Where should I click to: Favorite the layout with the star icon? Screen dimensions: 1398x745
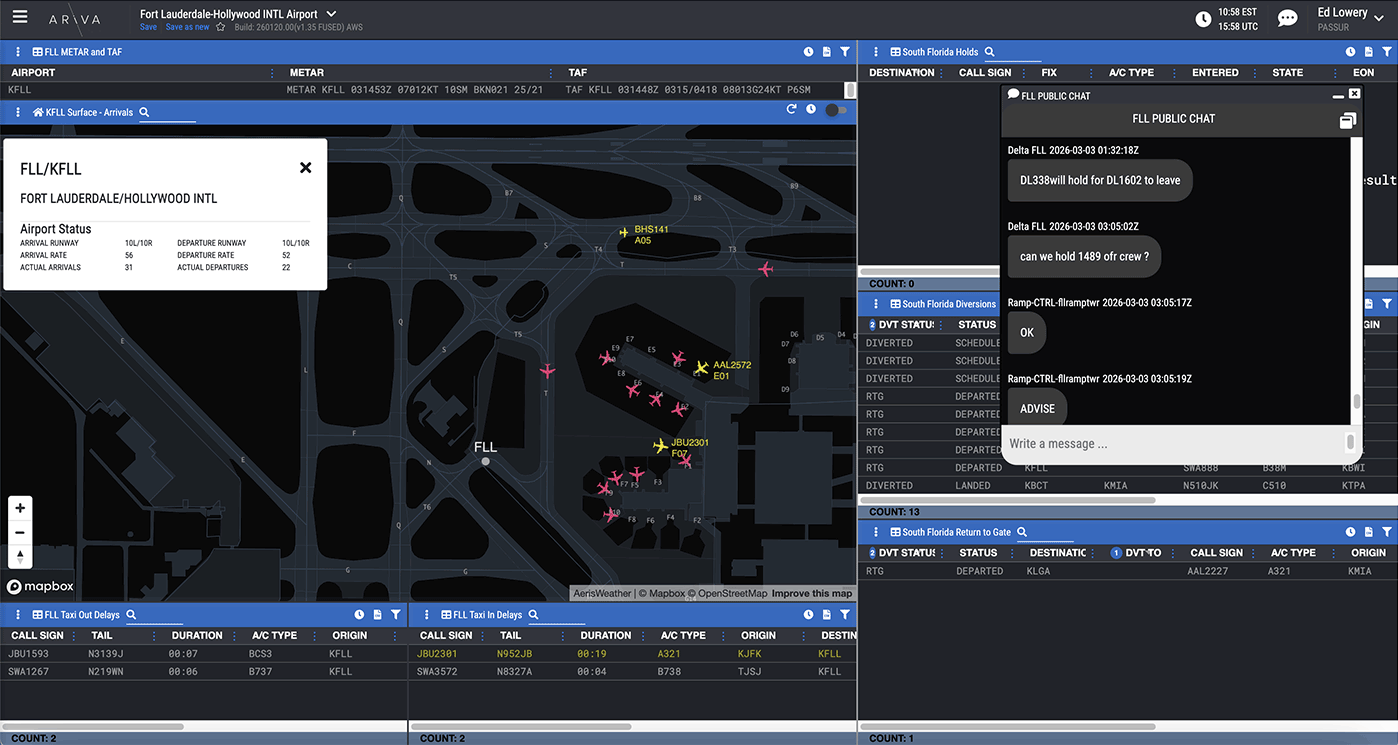221,27
